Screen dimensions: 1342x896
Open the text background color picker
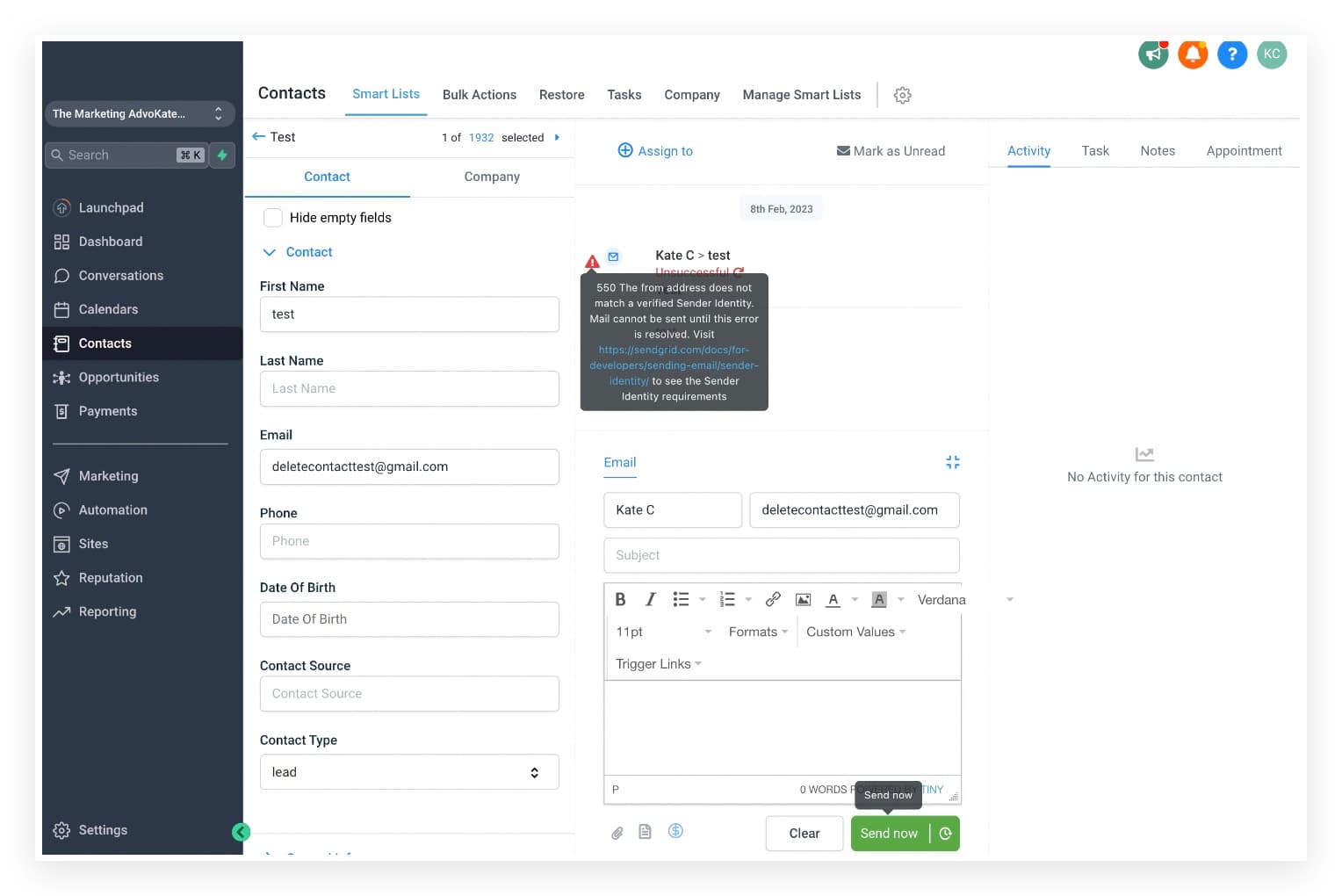point(878,599)
